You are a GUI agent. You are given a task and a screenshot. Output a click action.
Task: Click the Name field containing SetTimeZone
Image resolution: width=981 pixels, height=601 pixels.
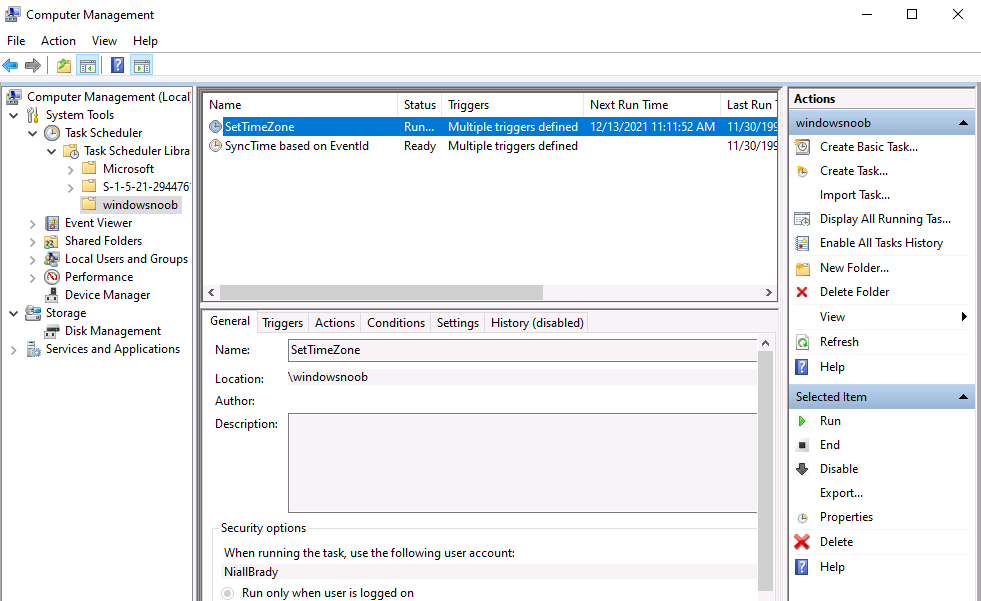(523, 350)
